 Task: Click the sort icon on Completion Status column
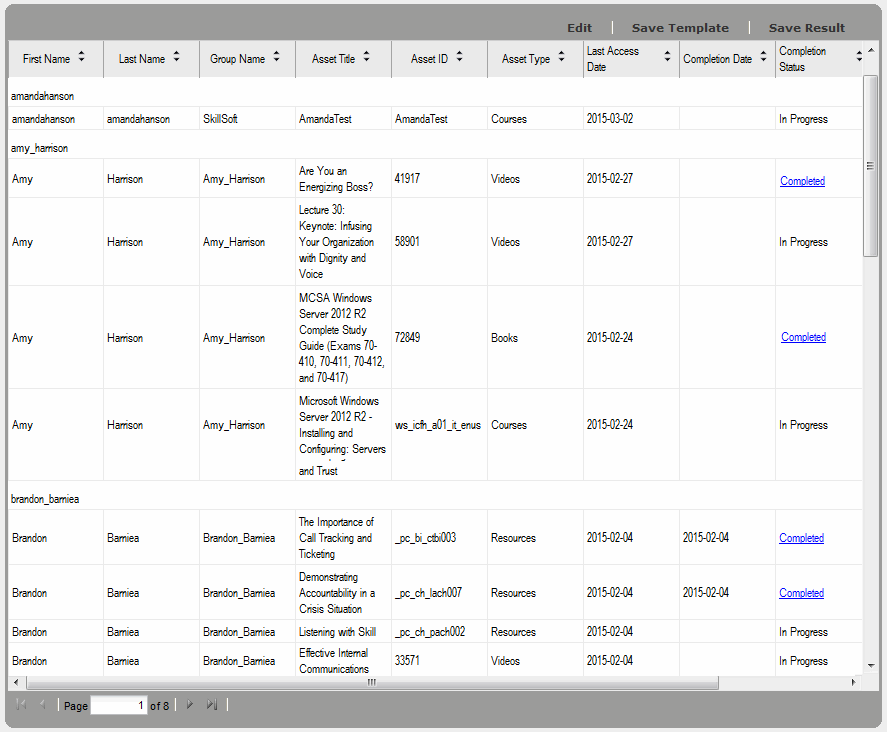click(x=858, y=57)
